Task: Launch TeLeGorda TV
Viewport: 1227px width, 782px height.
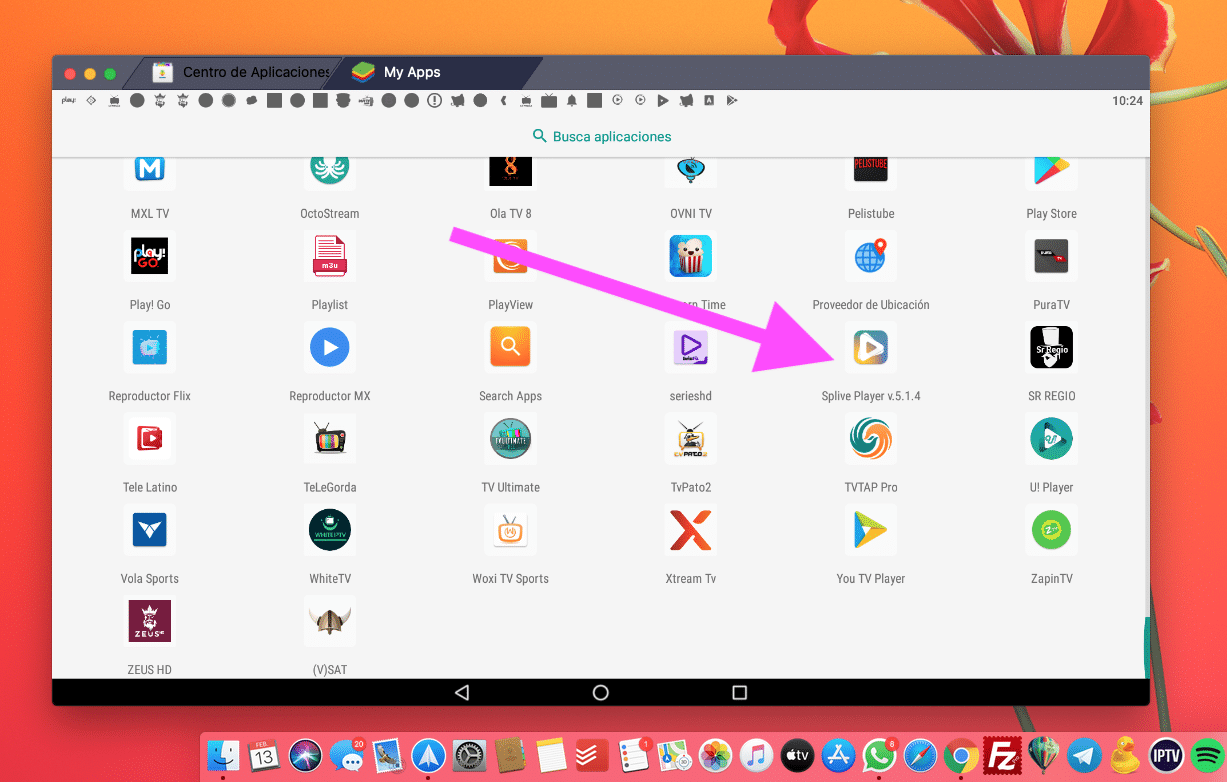Action: coord(330,438)
